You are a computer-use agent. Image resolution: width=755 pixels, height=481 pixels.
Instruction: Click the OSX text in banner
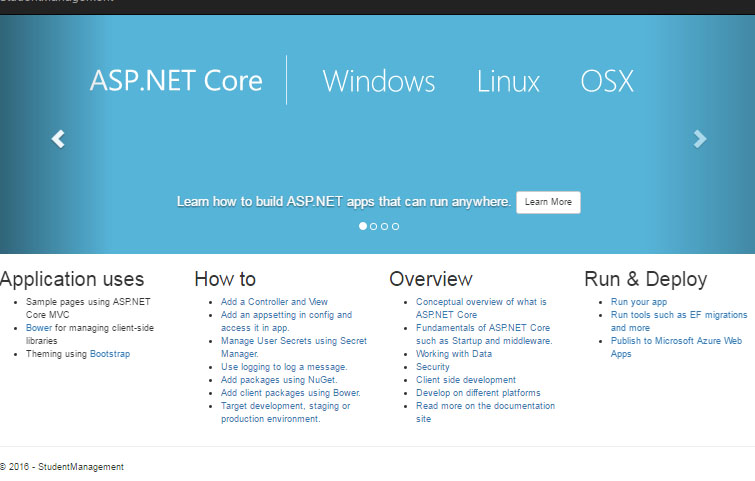tap(607, 81)
